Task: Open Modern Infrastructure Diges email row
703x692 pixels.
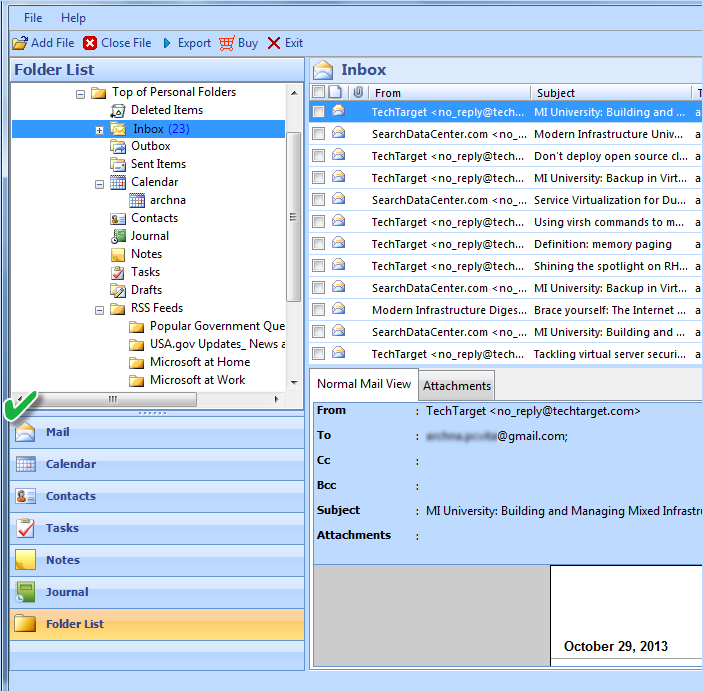Action: pos(505,309)
